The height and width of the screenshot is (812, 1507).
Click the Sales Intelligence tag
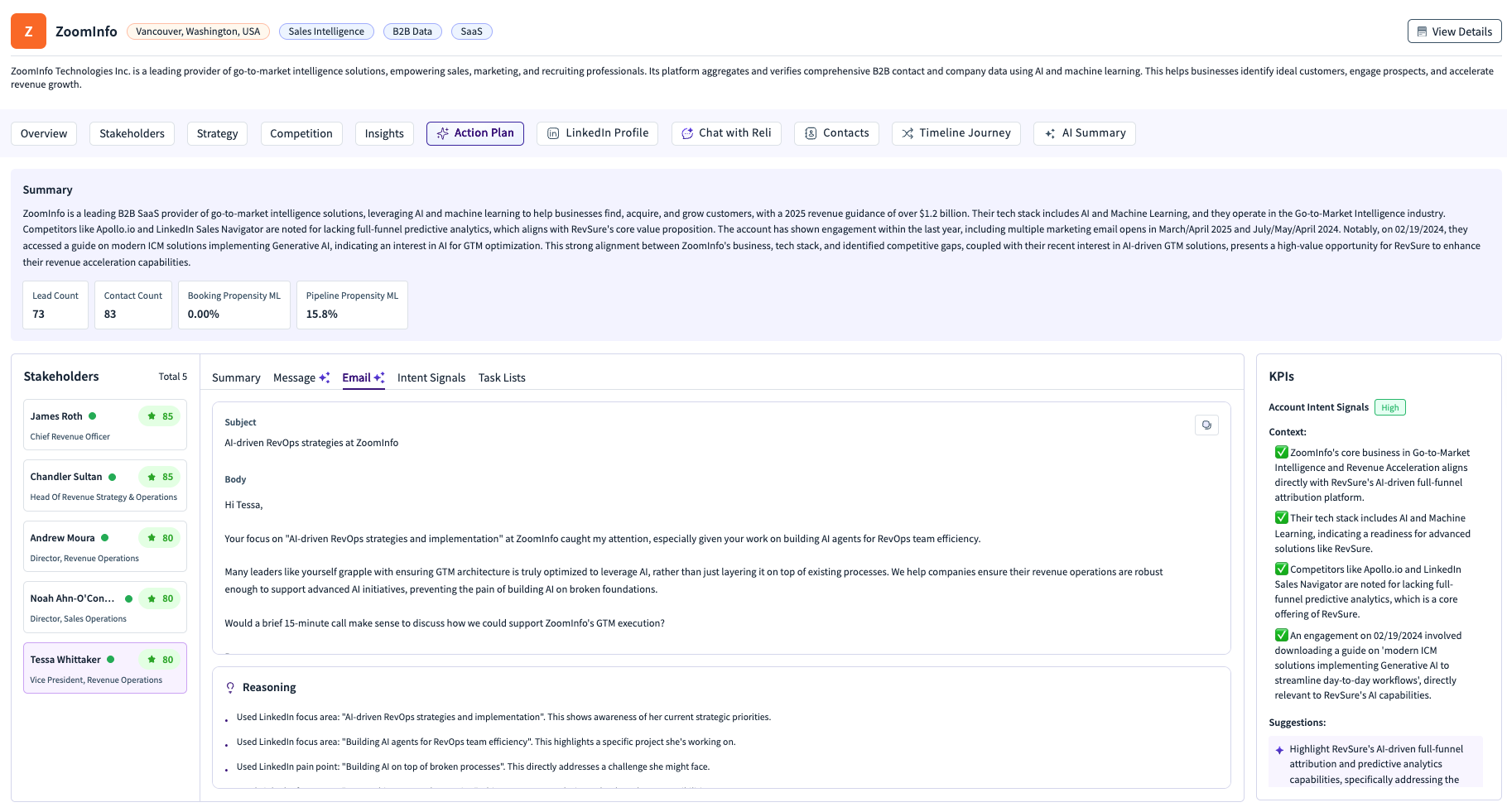click(x=326, y=31)
